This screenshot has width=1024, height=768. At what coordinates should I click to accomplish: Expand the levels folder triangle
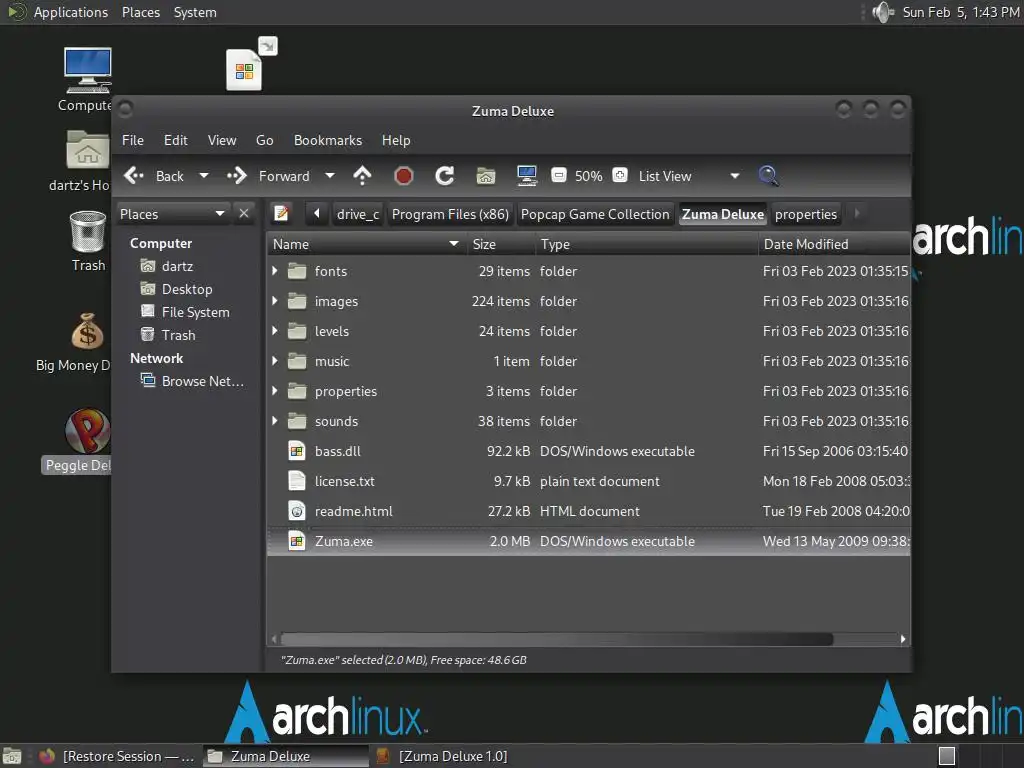tap(275, 331)
